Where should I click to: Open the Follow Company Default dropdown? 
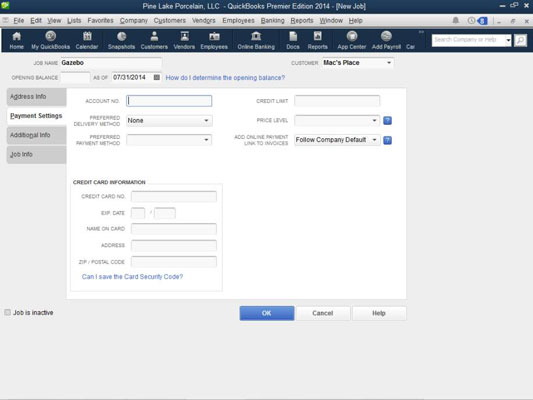[x=337, y=140]
